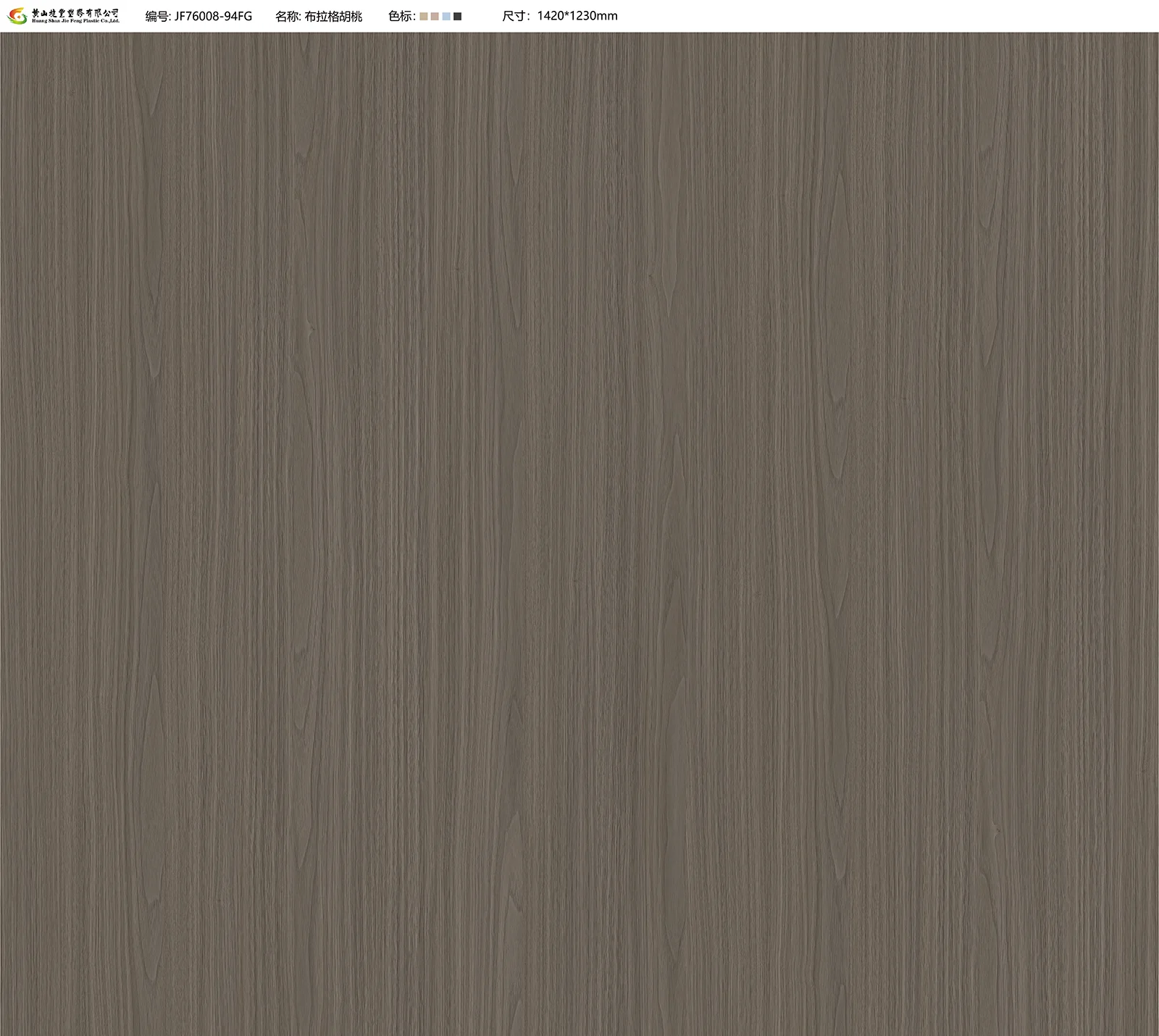The height and width of the screenshot is (1036, 1159).
Task: Select the '色标' color mark label
Action: [401, 16]
